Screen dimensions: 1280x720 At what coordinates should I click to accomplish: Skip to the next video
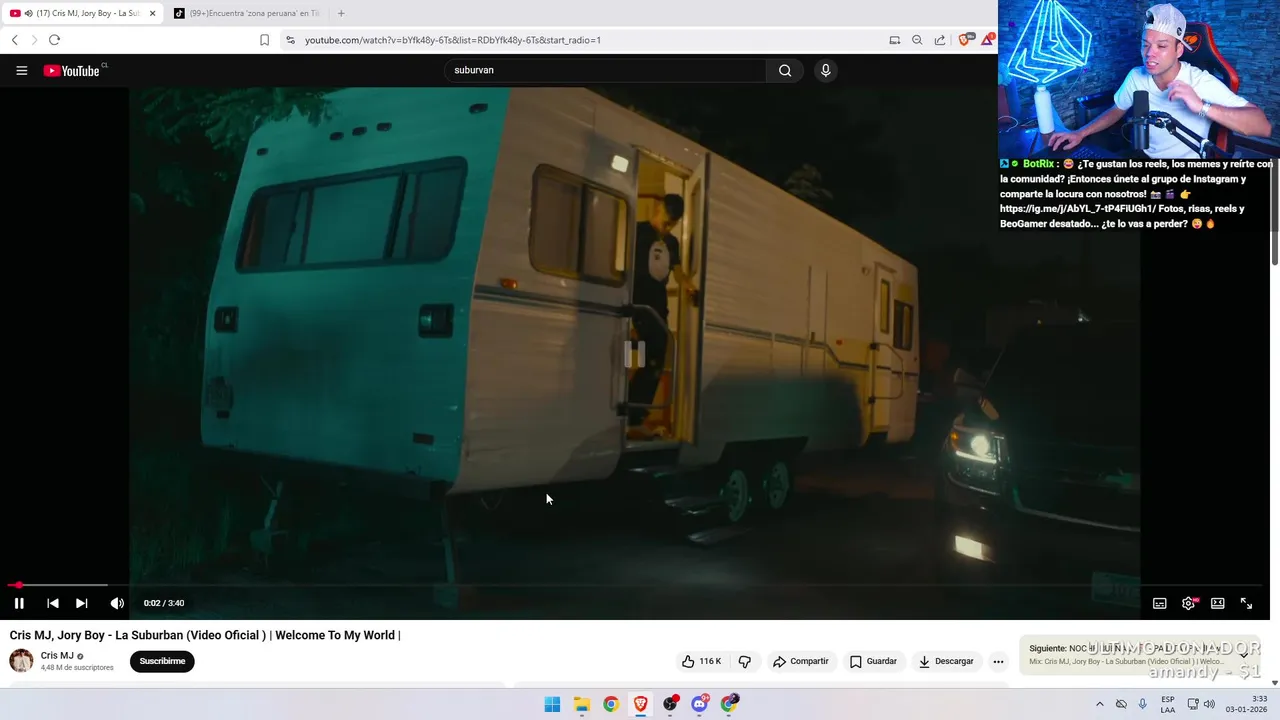82,603
